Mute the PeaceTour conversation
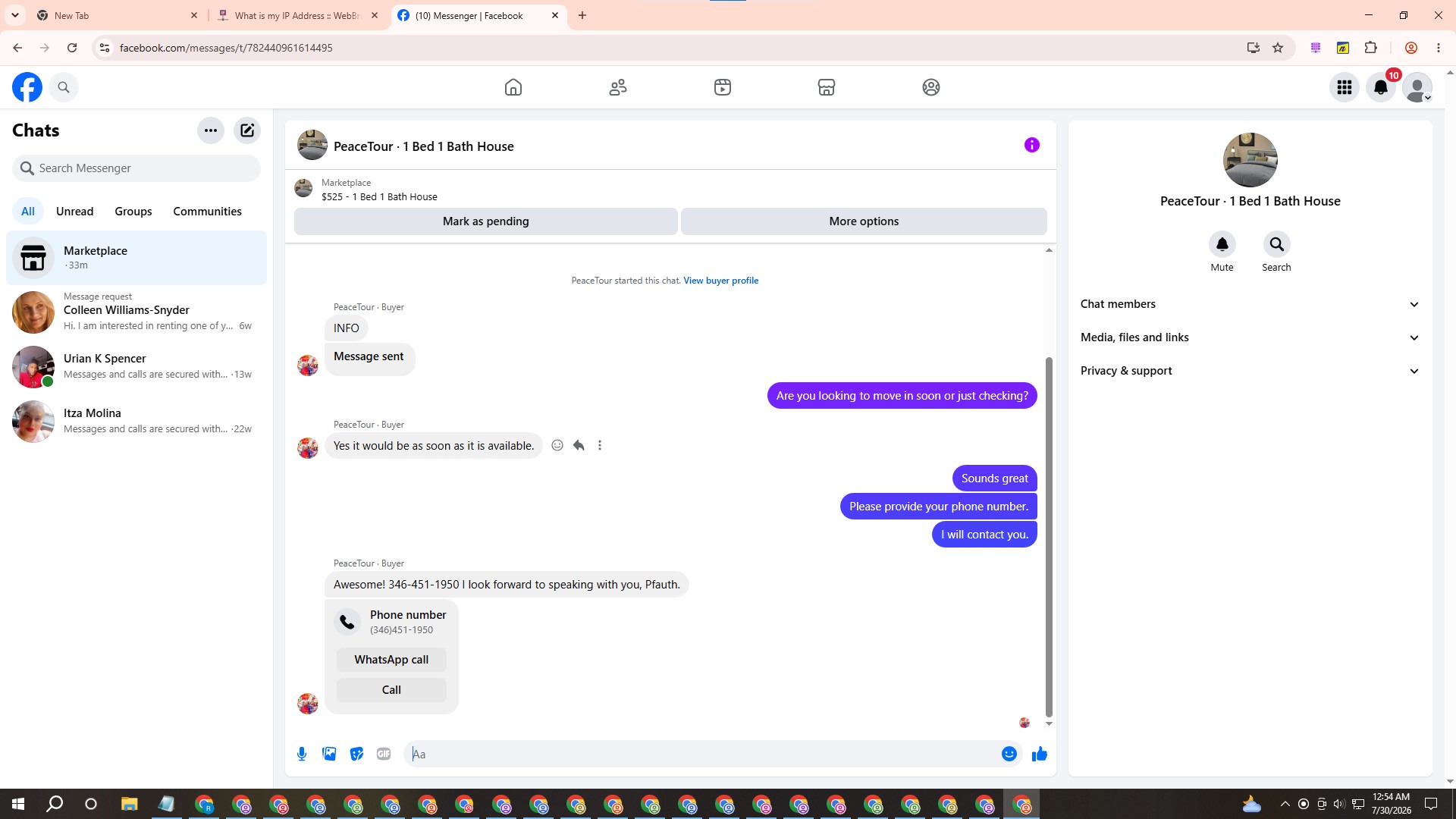 click(1222, 244)
